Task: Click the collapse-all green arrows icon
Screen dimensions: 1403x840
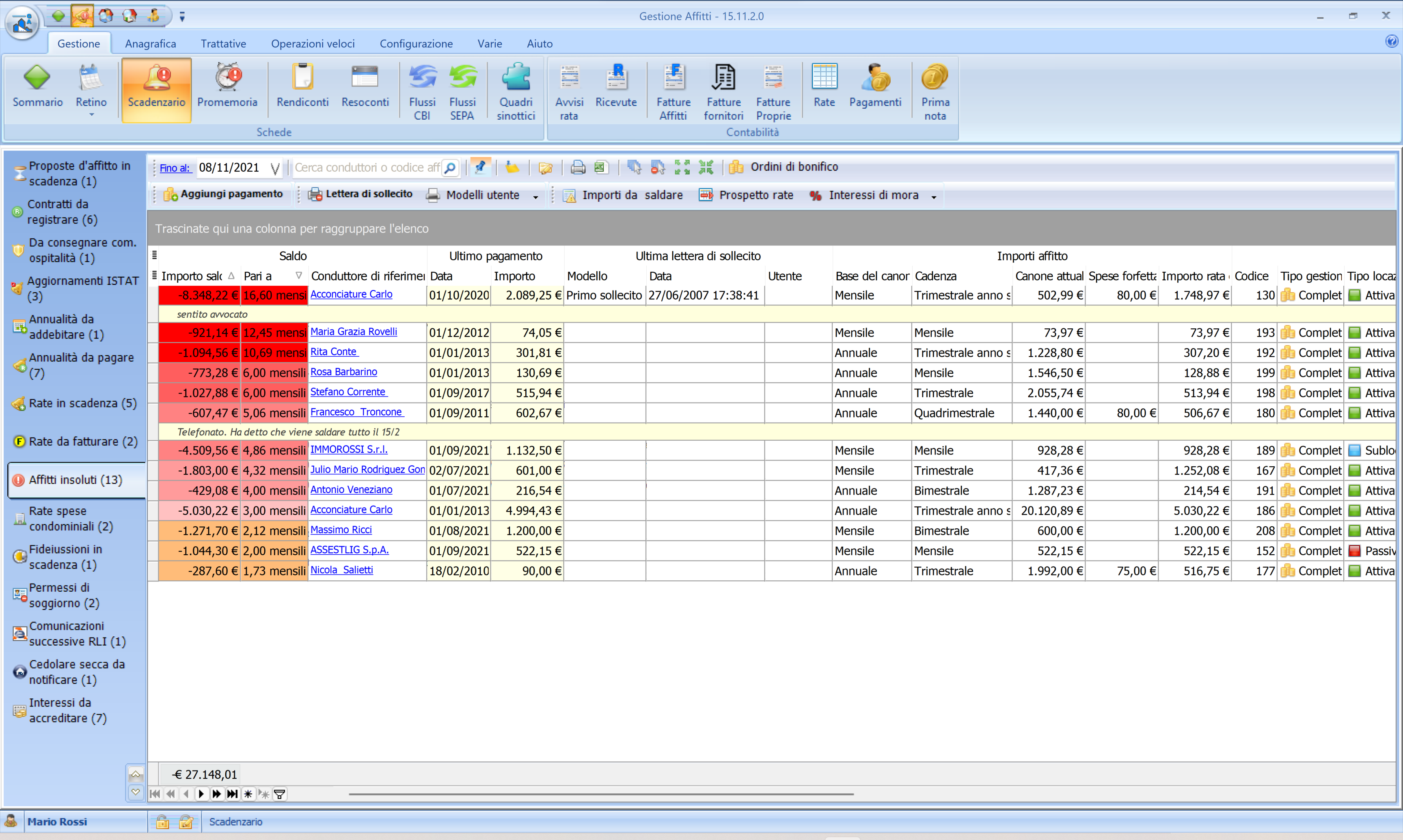Action: pyautogui.click(x=706, y=168)
